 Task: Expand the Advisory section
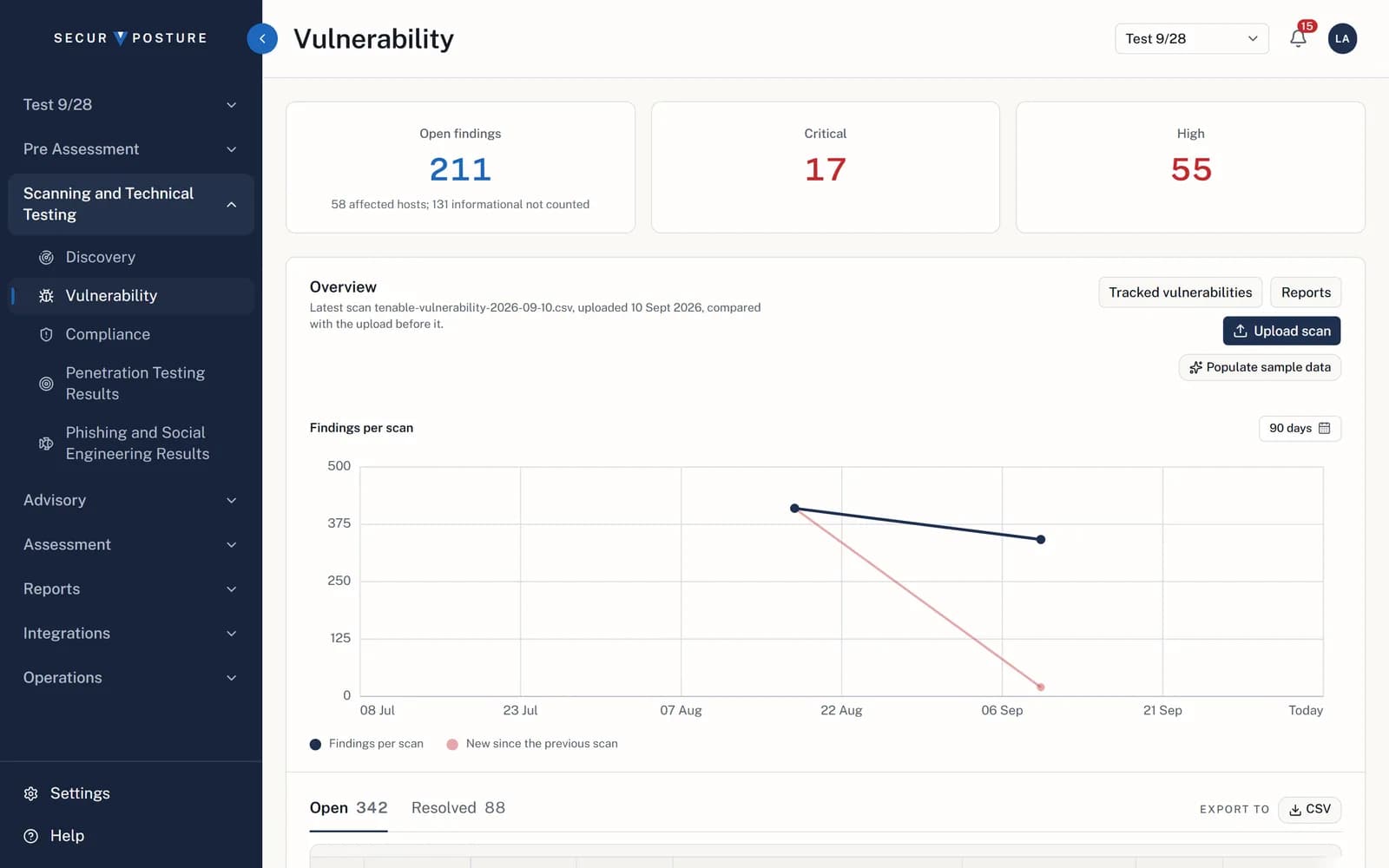[130, 500]
